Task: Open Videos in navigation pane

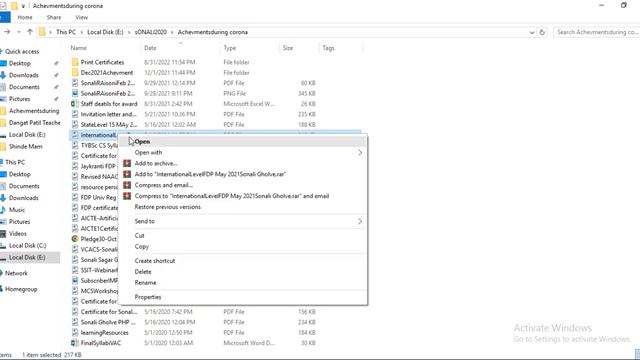Action: click(18, 233)
